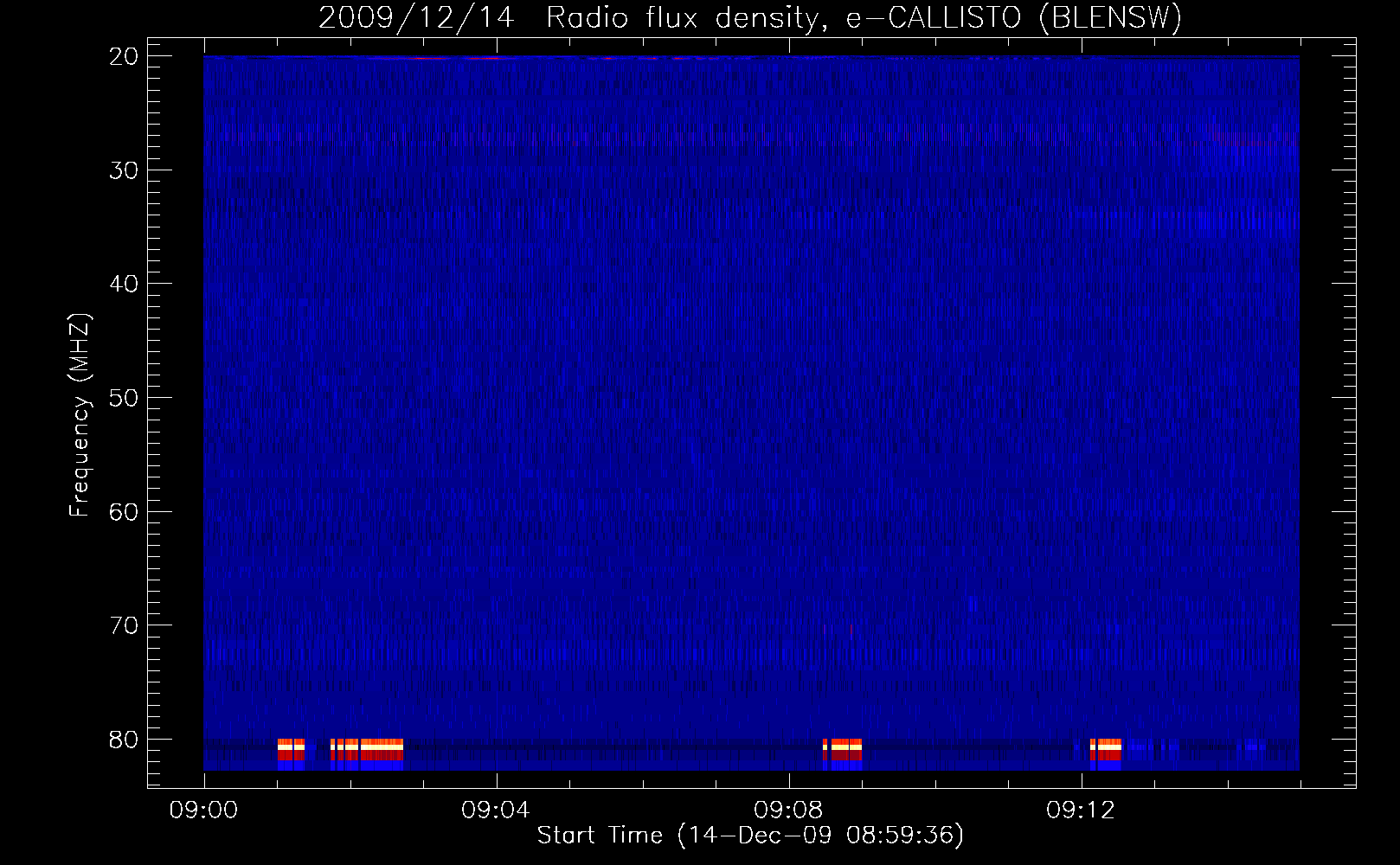This screenshot has height=865, width=1400.
Task: Click the 09:08 time tick label
Action: [x=788, y=811]
